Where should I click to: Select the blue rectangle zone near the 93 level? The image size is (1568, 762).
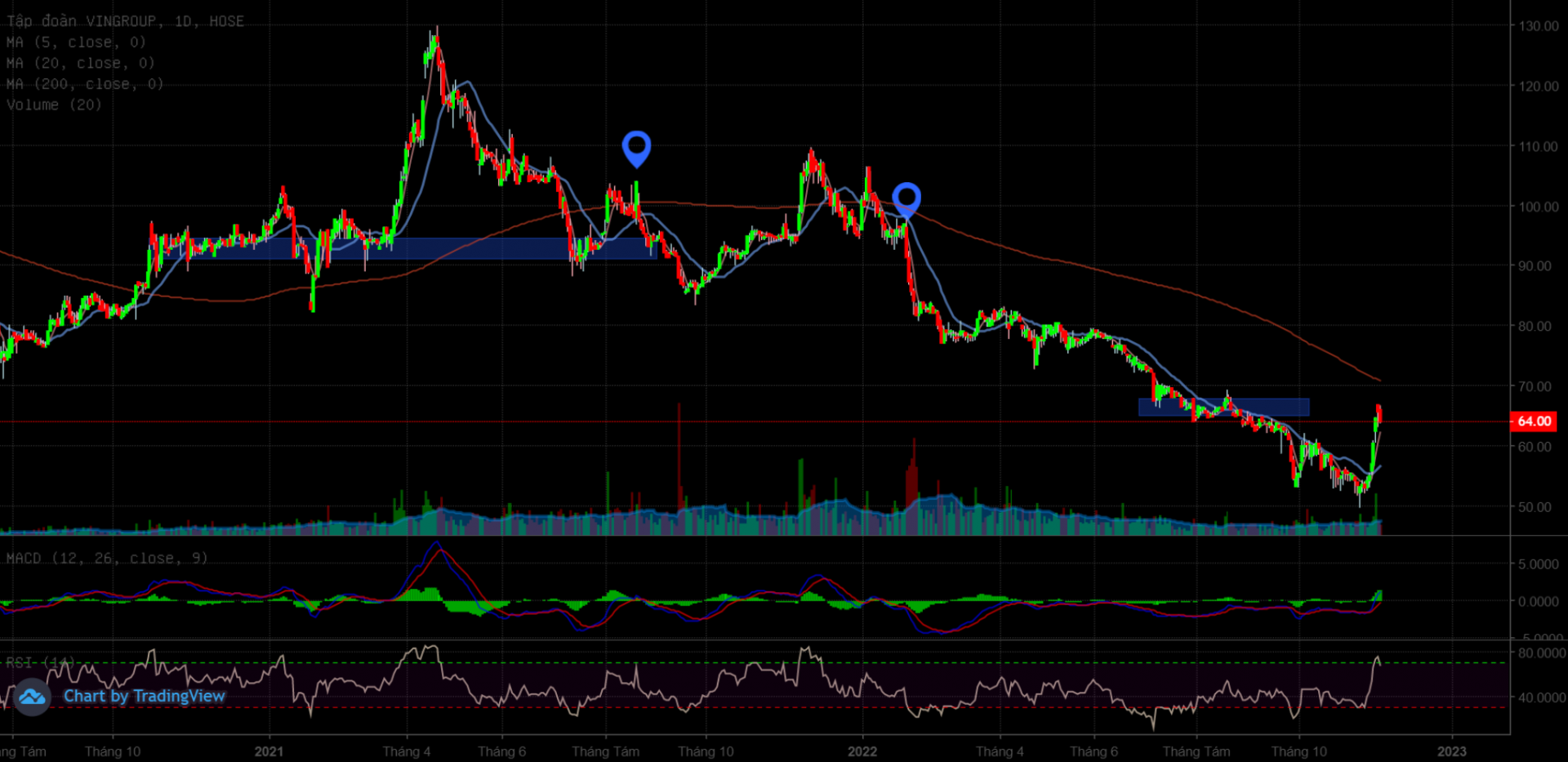(x=421, y=248)
